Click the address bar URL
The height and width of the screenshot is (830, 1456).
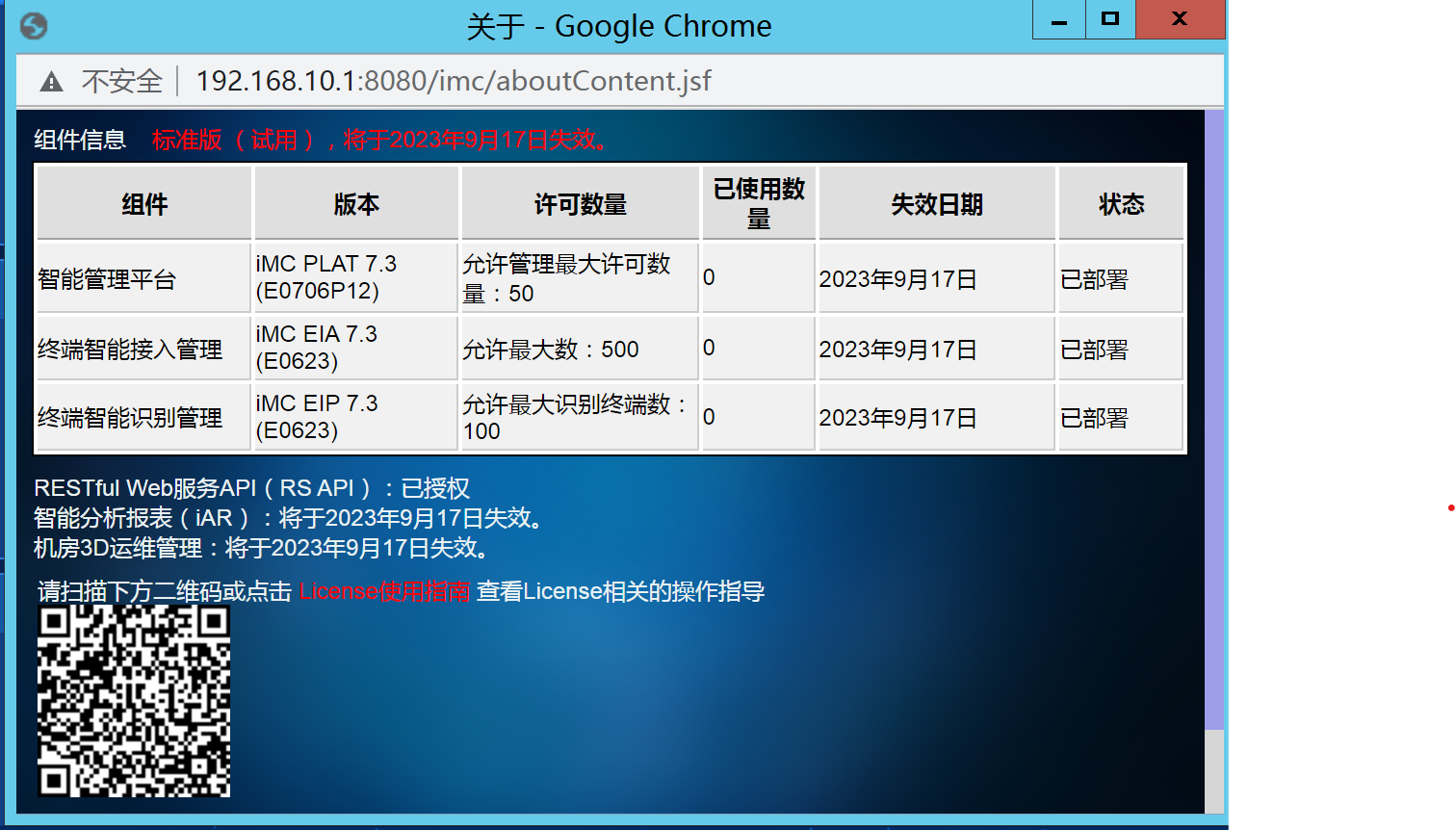[x=454, y=81]
